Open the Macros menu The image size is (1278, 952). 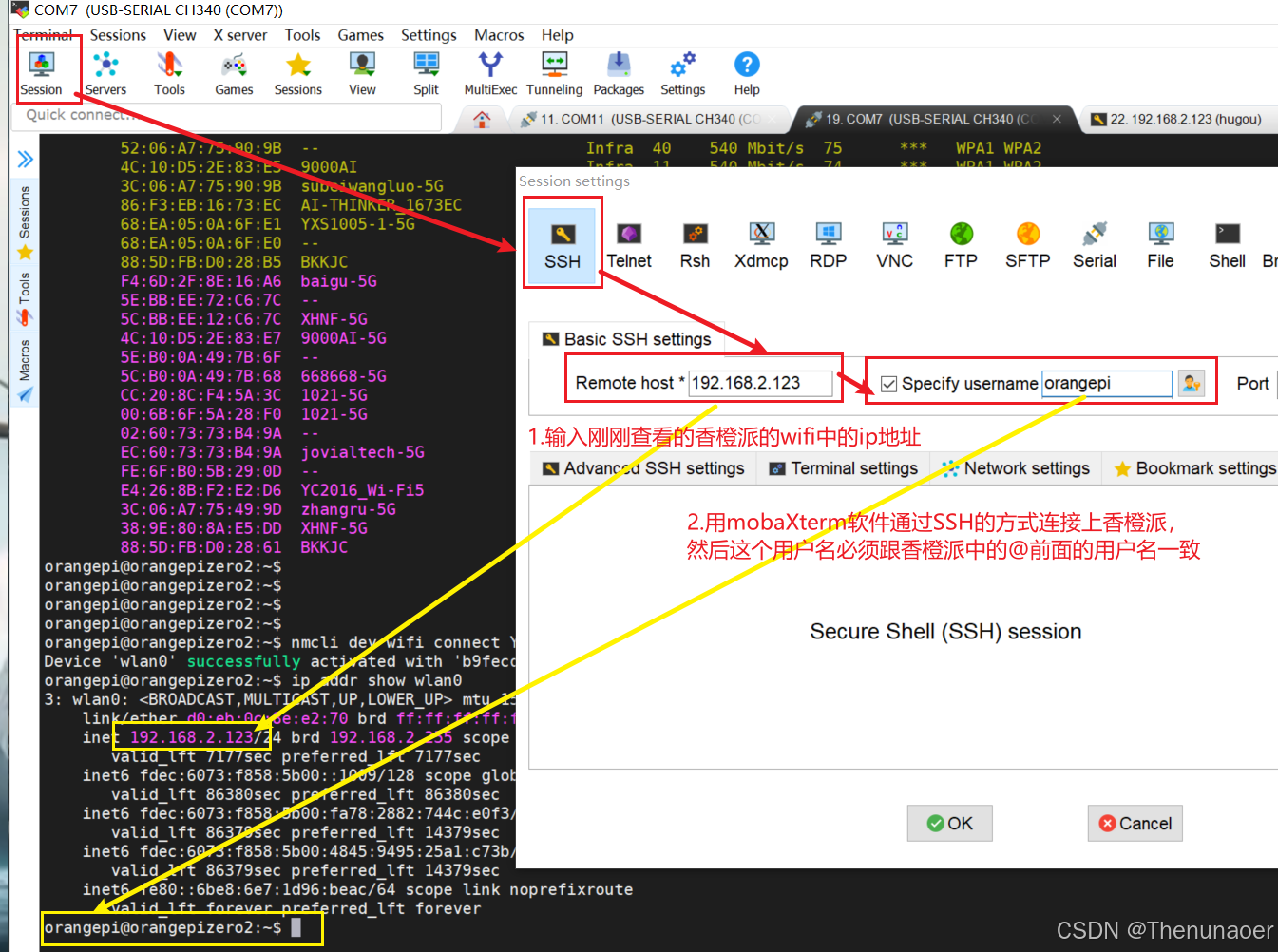(499, 35)
